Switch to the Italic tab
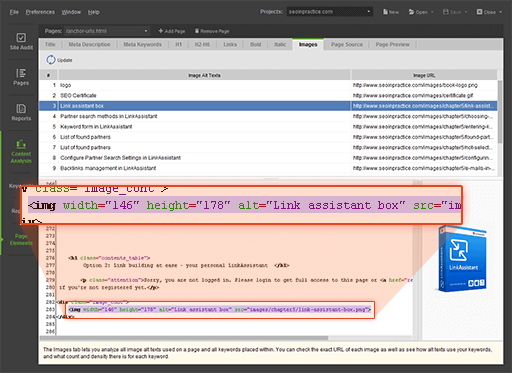Viewport: 512px width, 373px height. pyautogui.click(x=280, y=44)
